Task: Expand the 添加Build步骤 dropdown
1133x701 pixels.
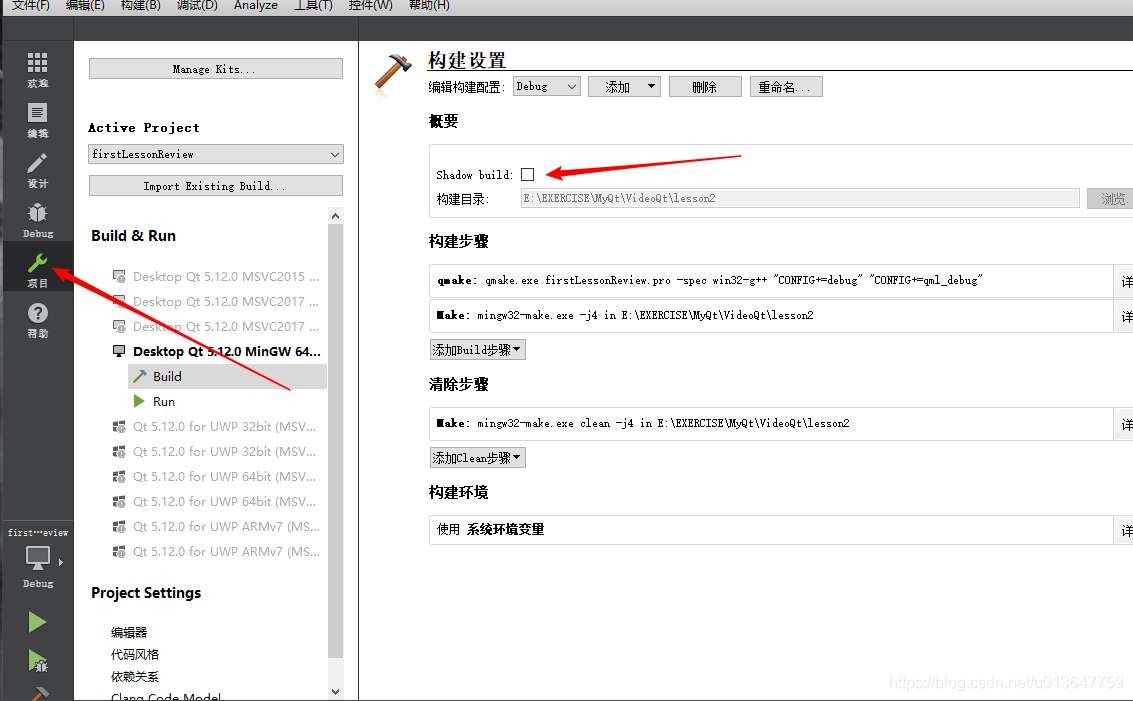Action: [x=478, y=350]
